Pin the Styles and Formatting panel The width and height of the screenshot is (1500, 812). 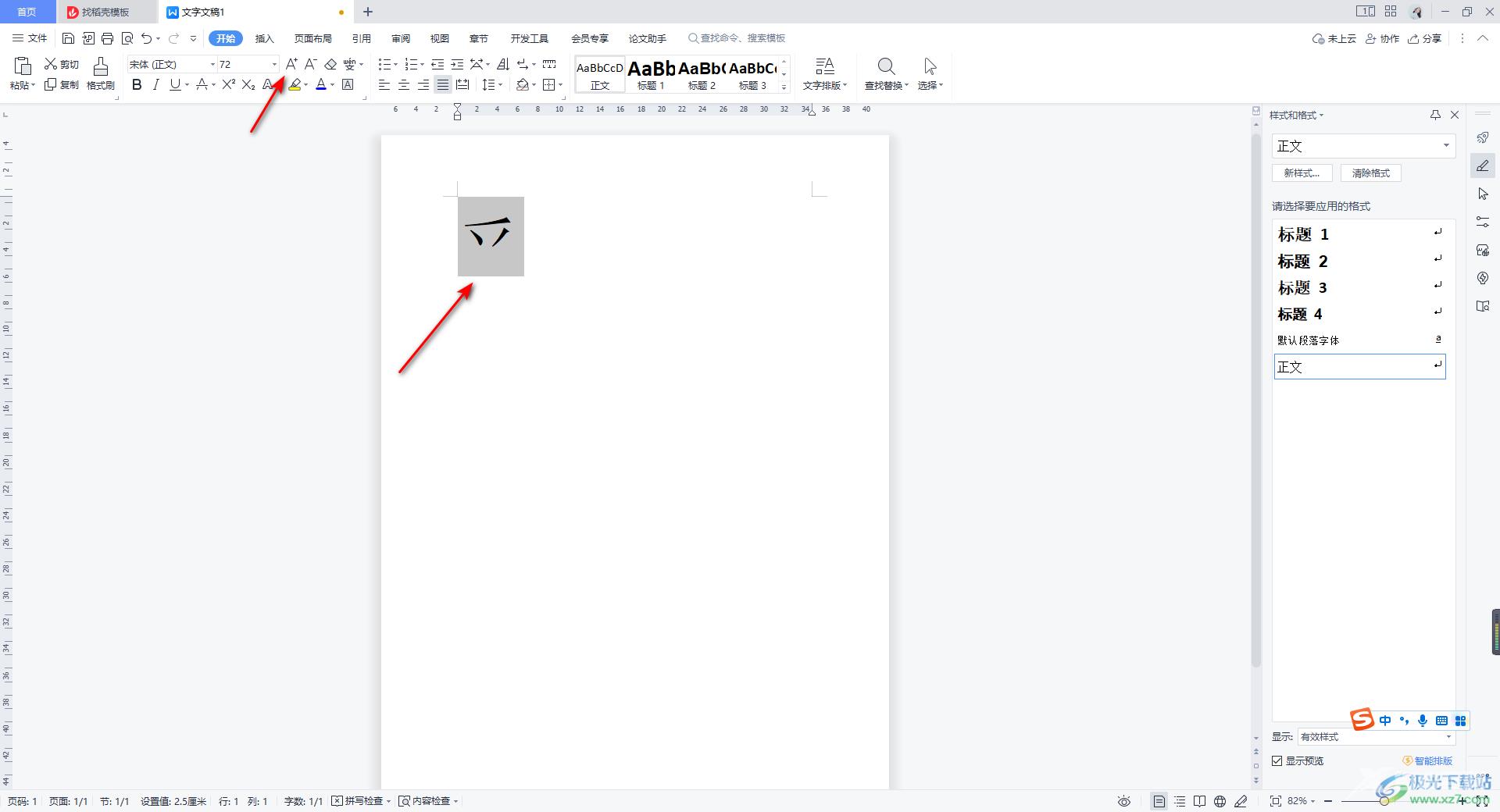(x=1435, y=115)
